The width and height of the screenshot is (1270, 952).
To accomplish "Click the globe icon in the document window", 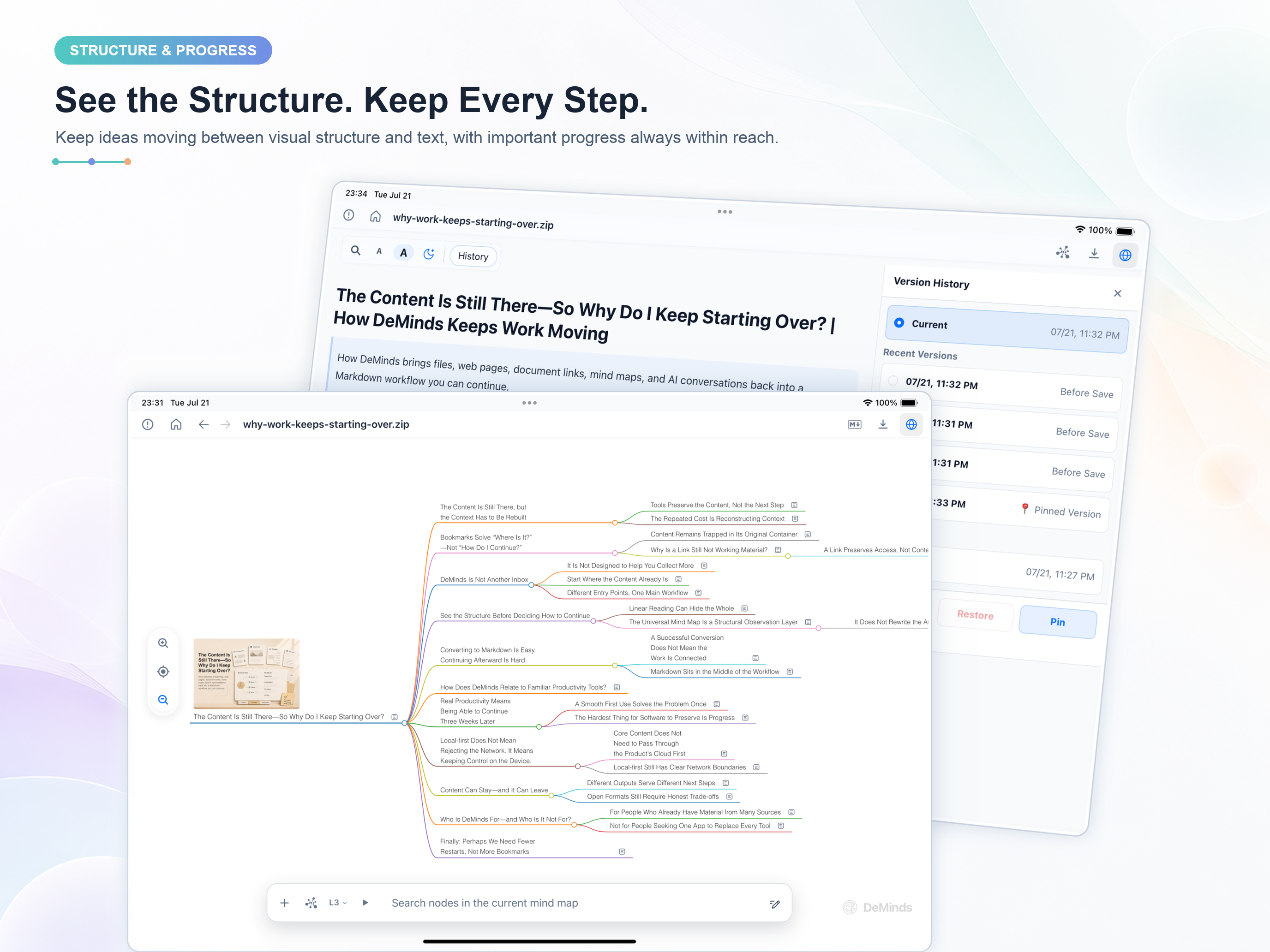I will (1125, 255).
